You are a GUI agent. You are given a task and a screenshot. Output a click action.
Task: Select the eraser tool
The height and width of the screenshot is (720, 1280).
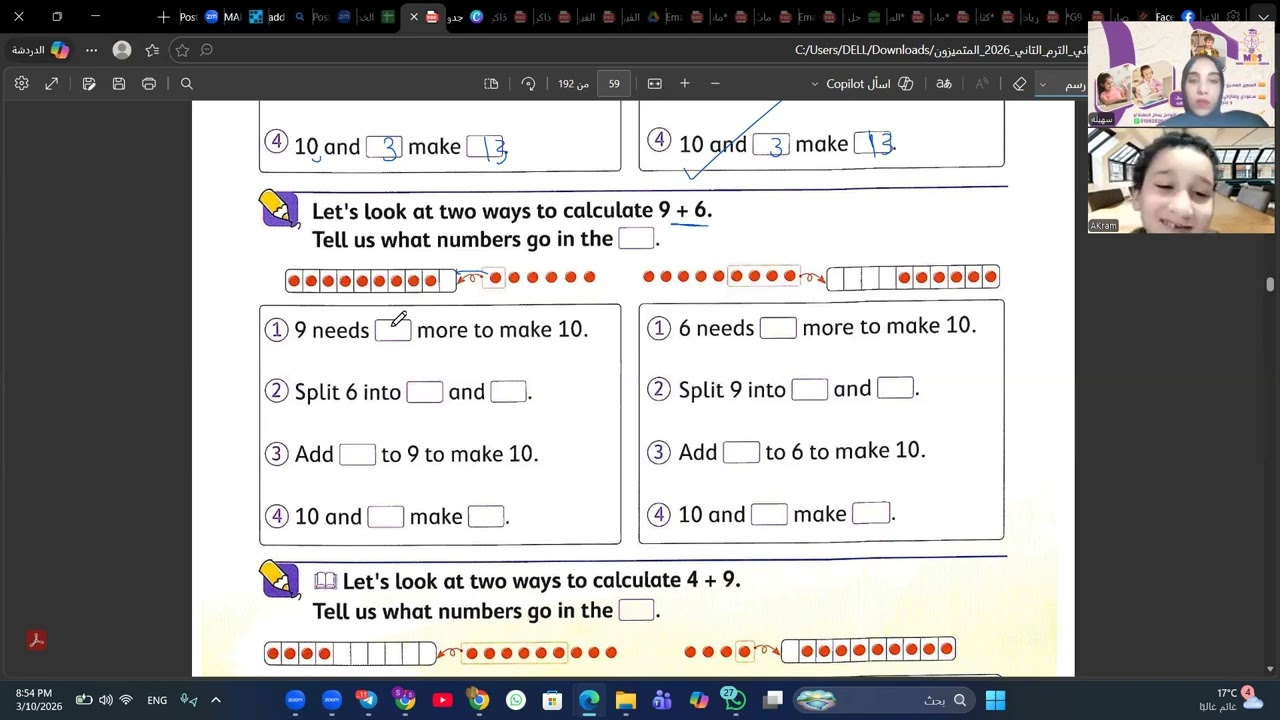(1019, 84)
